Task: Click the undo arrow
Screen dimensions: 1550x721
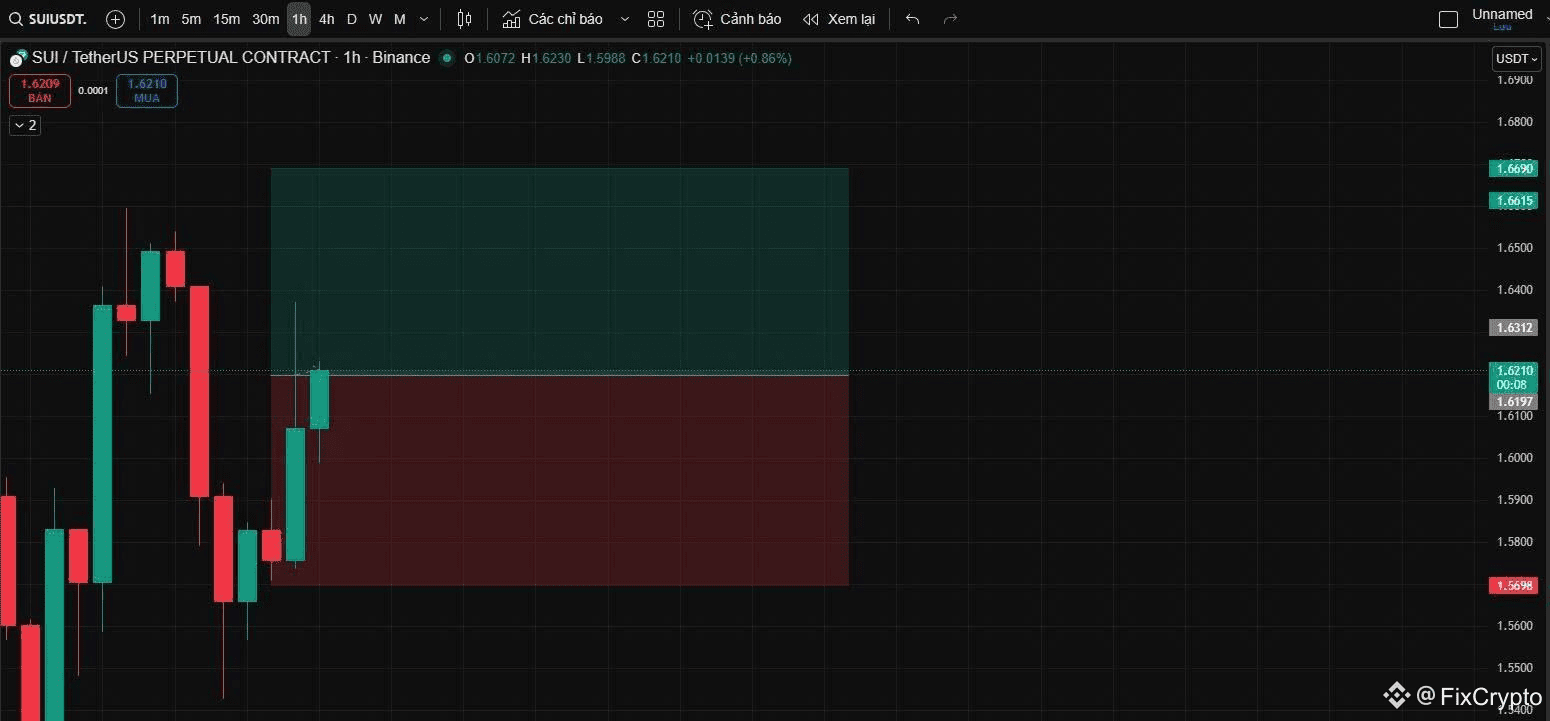Action: 912,19
